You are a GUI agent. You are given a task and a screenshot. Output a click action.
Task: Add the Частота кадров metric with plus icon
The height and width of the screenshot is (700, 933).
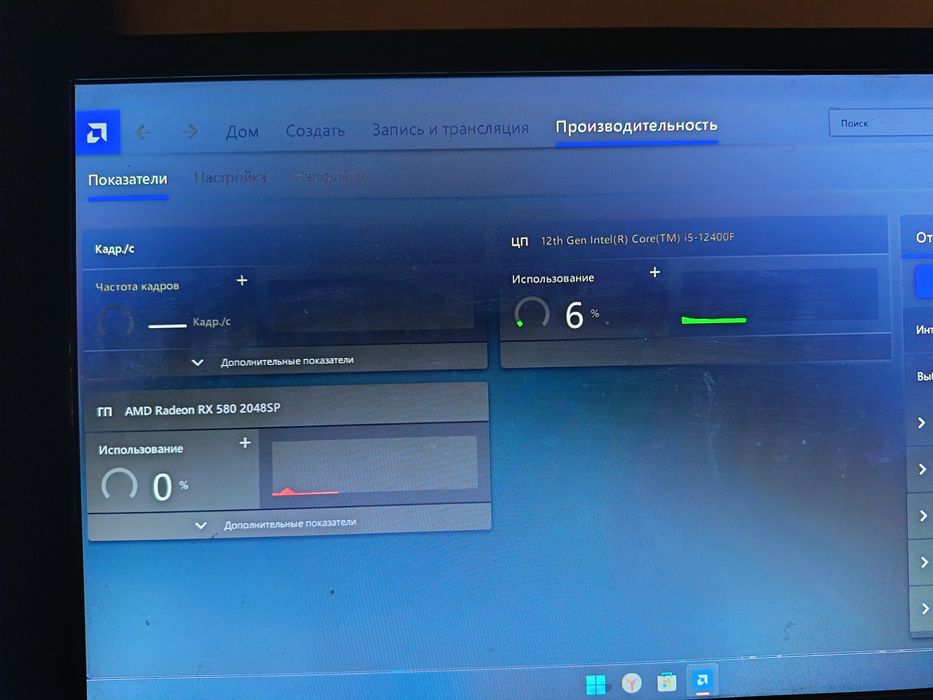point(242,280)
